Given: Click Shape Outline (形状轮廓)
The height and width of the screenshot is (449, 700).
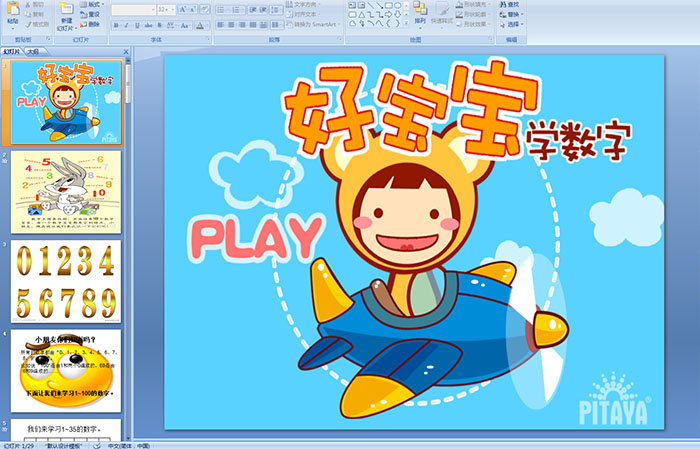Looking at the screenshot, I should (x=472, y=14).
